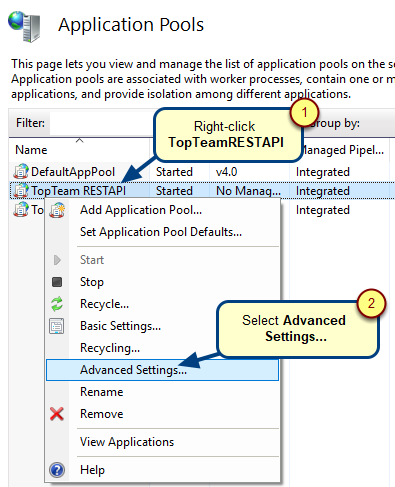Click TopTeam RESTAPI's Integrated pipeline cell
The height and width of the screenshot is (487, 395).
(x=323, y=191)
